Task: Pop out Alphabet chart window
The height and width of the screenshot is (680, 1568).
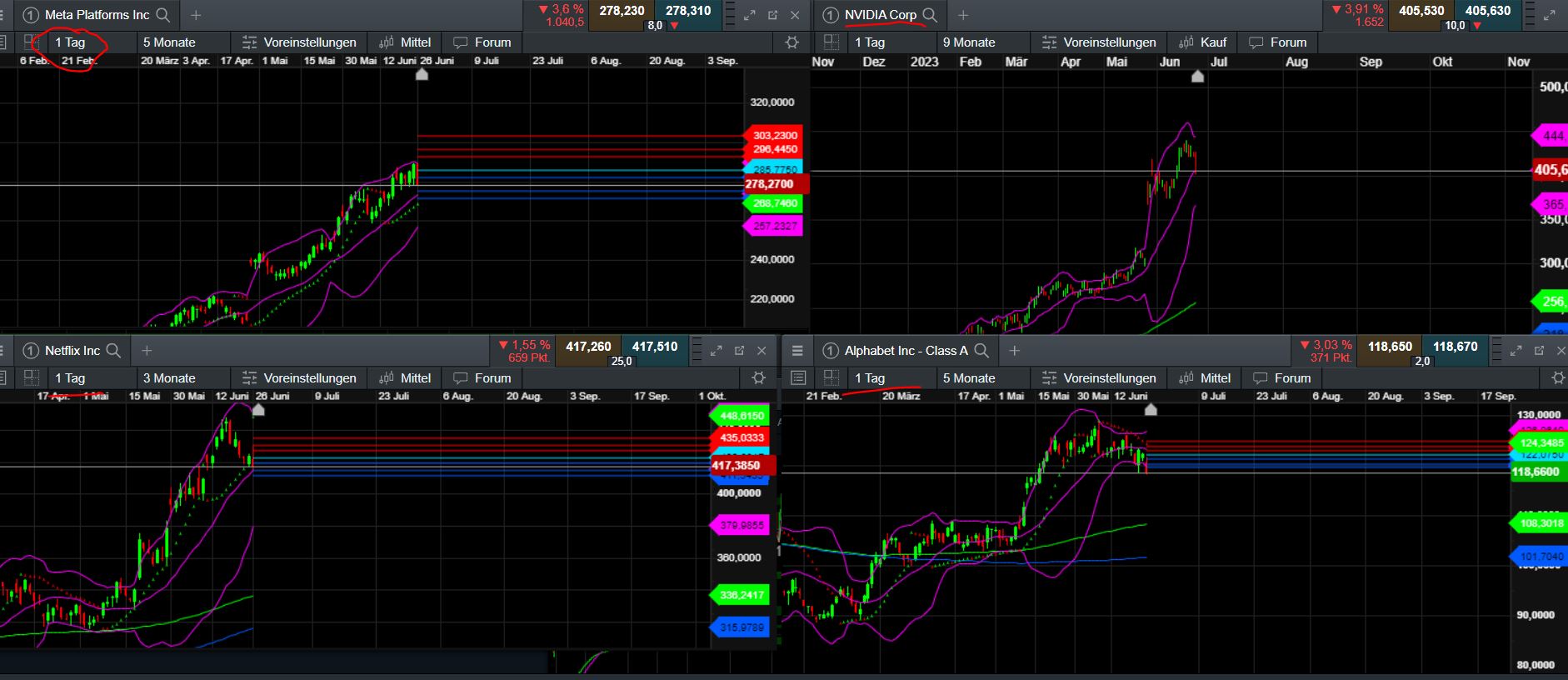Action: [x=1539, y=351]
